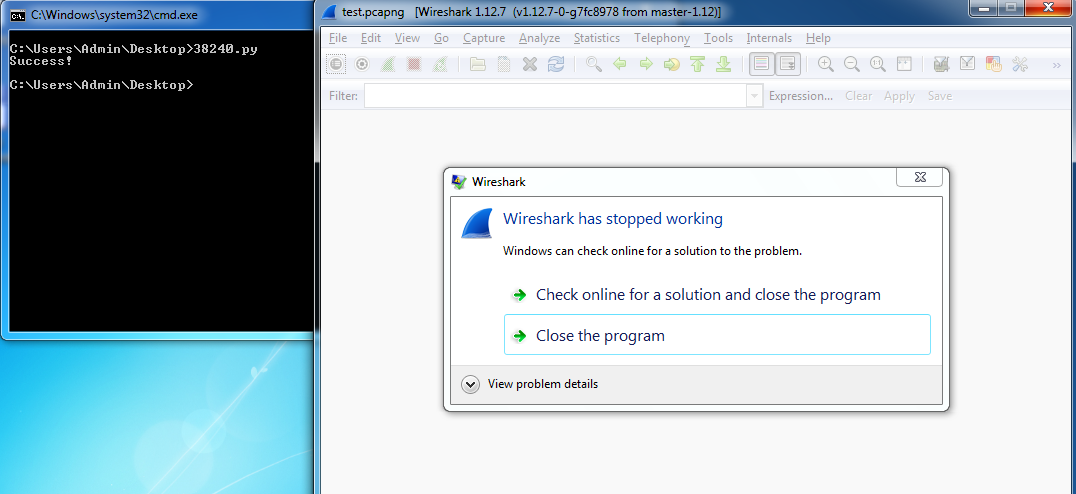Open the Edit menu
The image size is (1076, 494).
tap(371, 38)
